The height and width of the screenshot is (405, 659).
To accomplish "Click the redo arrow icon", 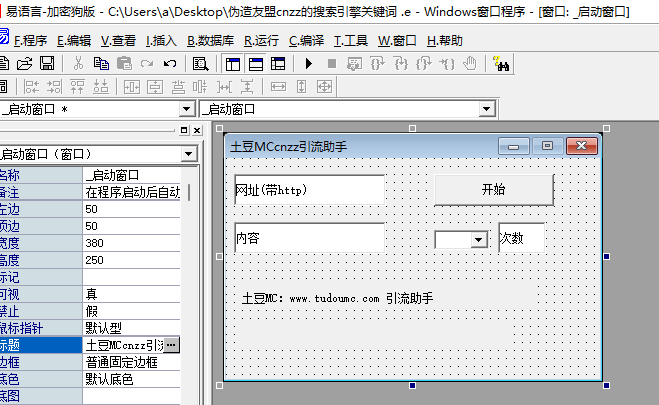I will [x=147, y=64].
